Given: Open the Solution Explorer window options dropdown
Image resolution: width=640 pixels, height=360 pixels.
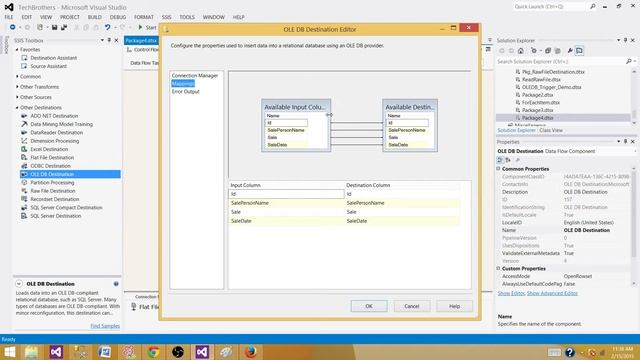Looking at the screenshot, I should [x=618, y=40].
